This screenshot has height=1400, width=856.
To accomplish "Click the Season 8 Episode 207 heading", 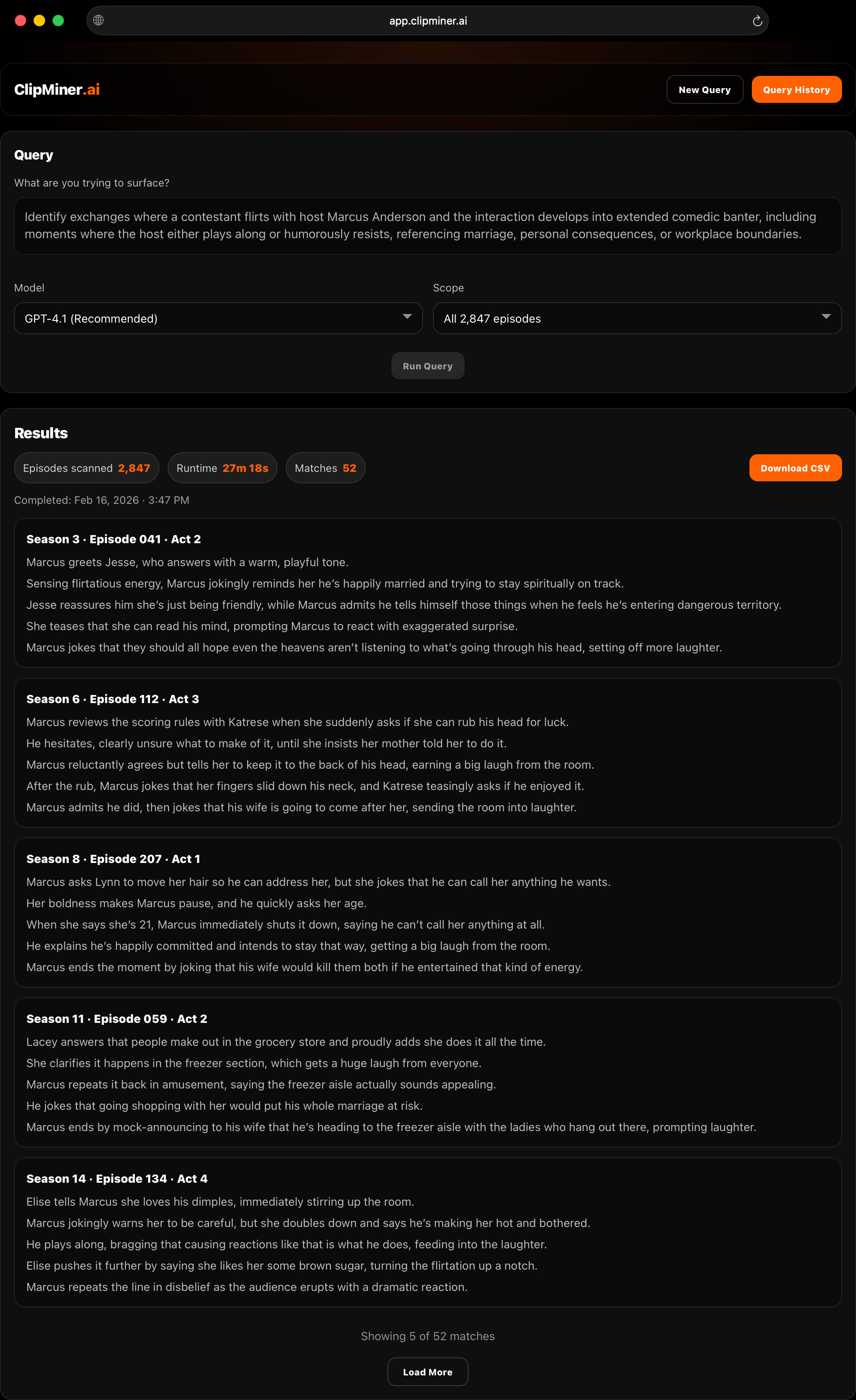I will point(113,859).
